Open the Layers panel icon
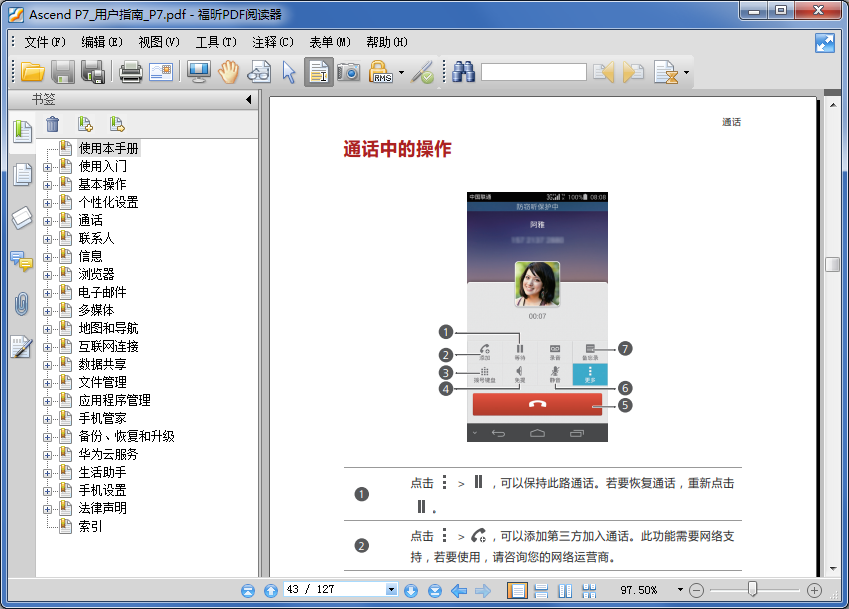This screenshot has height=609, width=849. [x=22, y=218]
